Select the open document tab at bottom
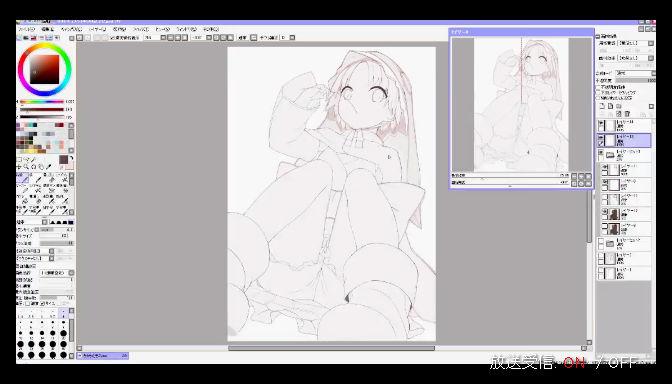 pyautogui.click(x=103, y=356)
